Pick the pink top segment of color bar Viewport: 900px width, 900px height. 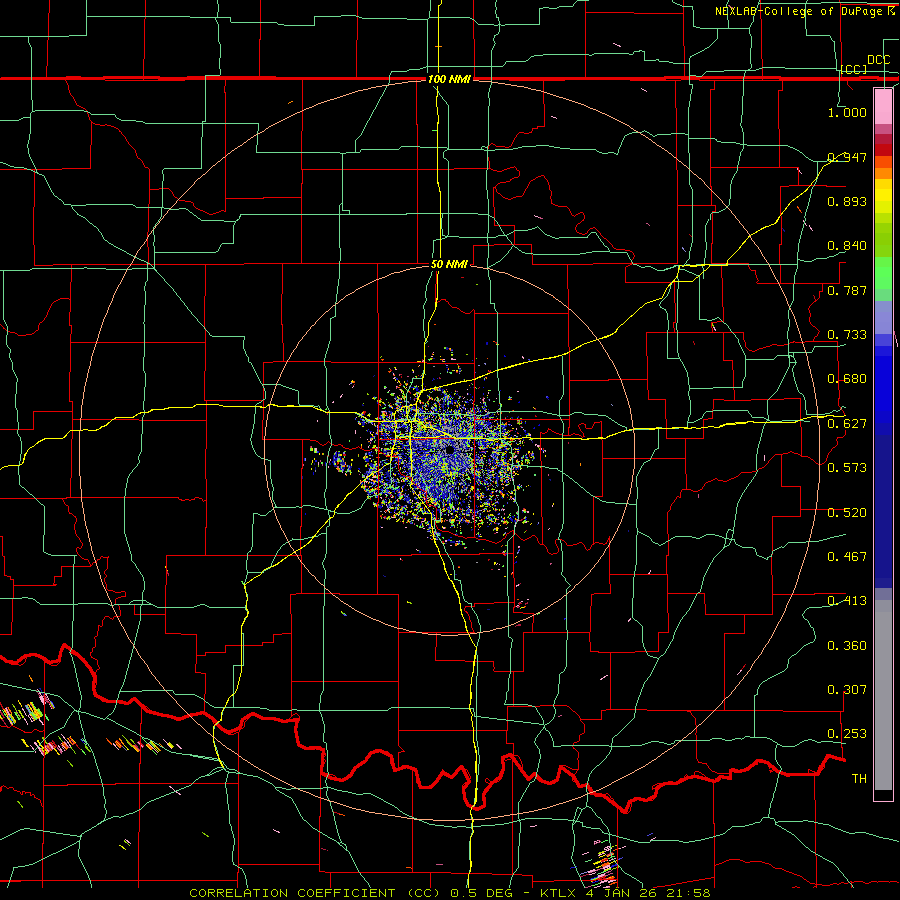[883, 106]
